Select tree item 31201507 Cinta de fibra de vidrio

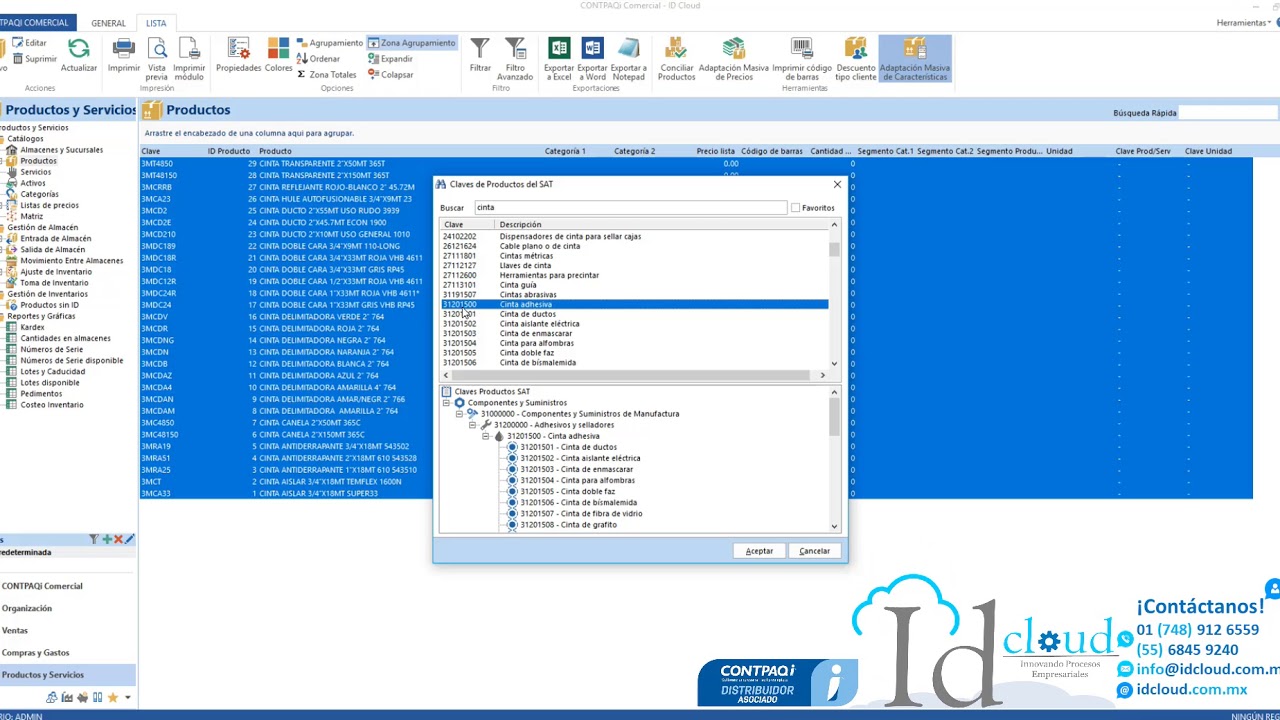coord(581,513)
